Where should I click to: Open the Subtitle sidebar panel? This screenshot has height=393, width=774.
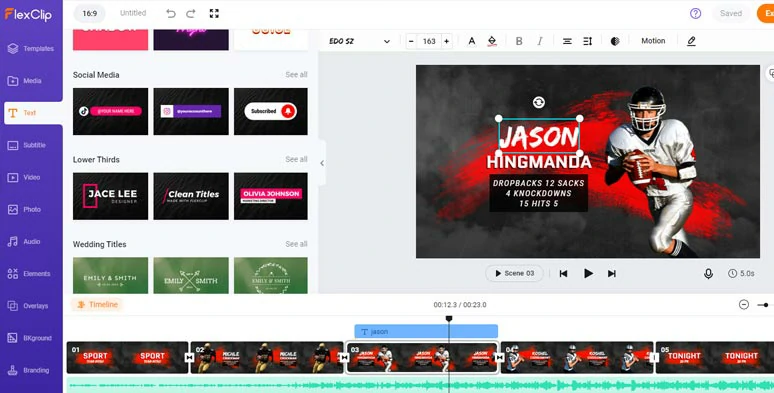click(x=27, y=145)
